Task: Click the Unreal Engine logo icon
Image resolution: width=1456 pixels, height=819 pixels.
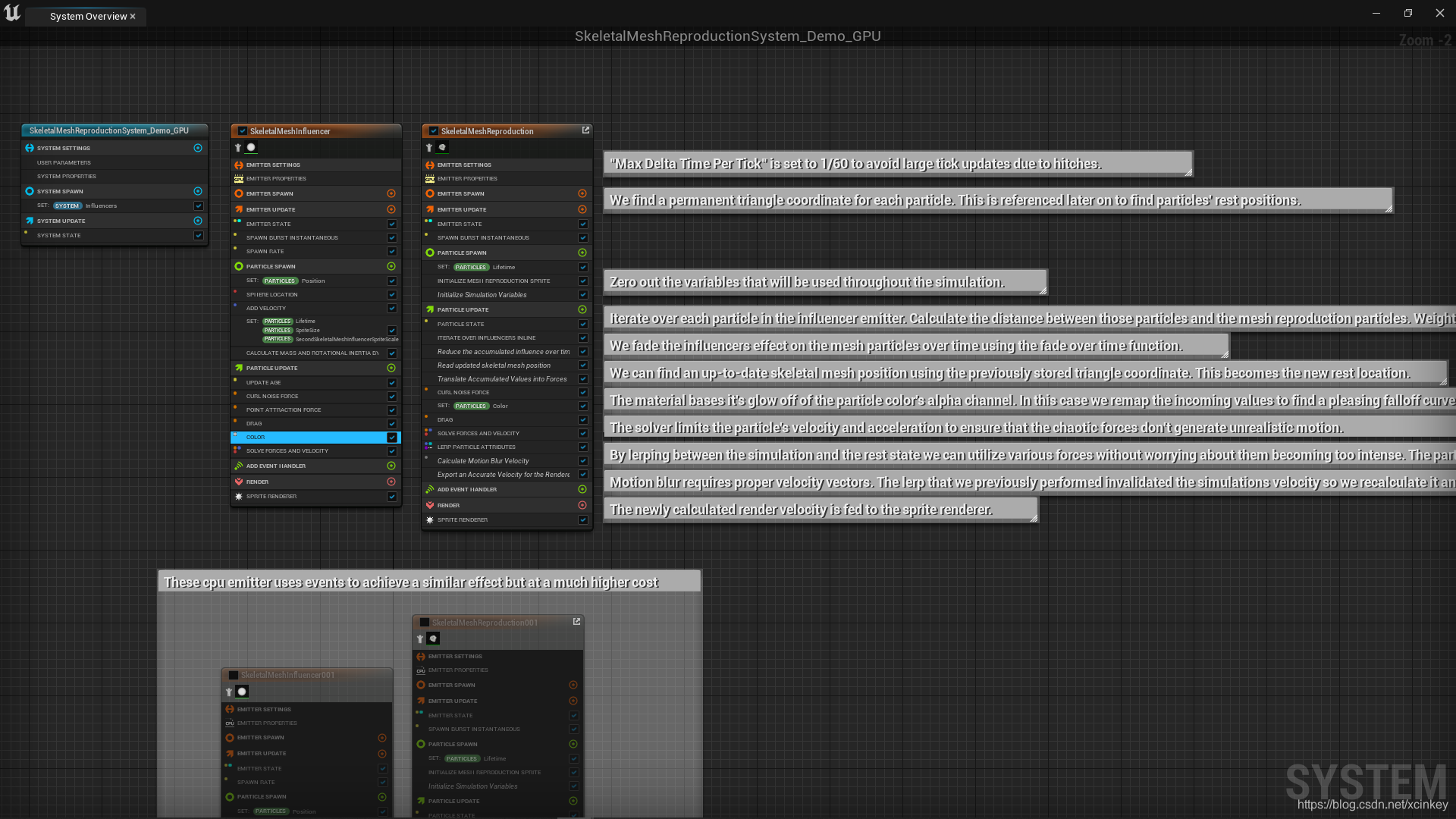Action: click(x=12, y=14)
